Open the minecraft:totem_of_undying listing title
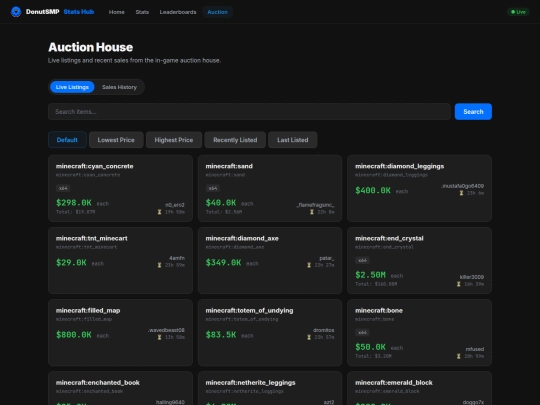 249,310
